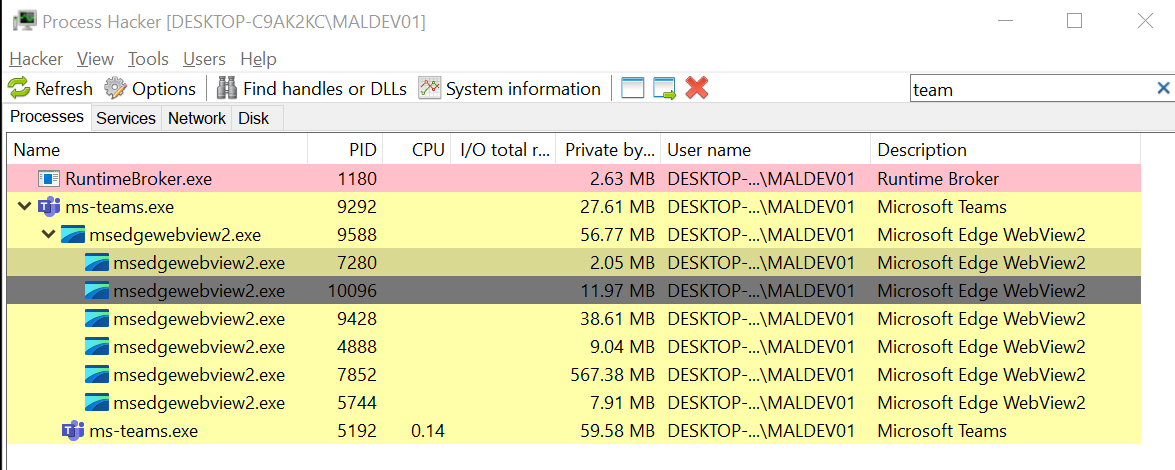The width and height of the screenshot is (1175, 470).
Task: Click the binoculars Find handles or DLLs icon
Action: click(x=227, y=89)
